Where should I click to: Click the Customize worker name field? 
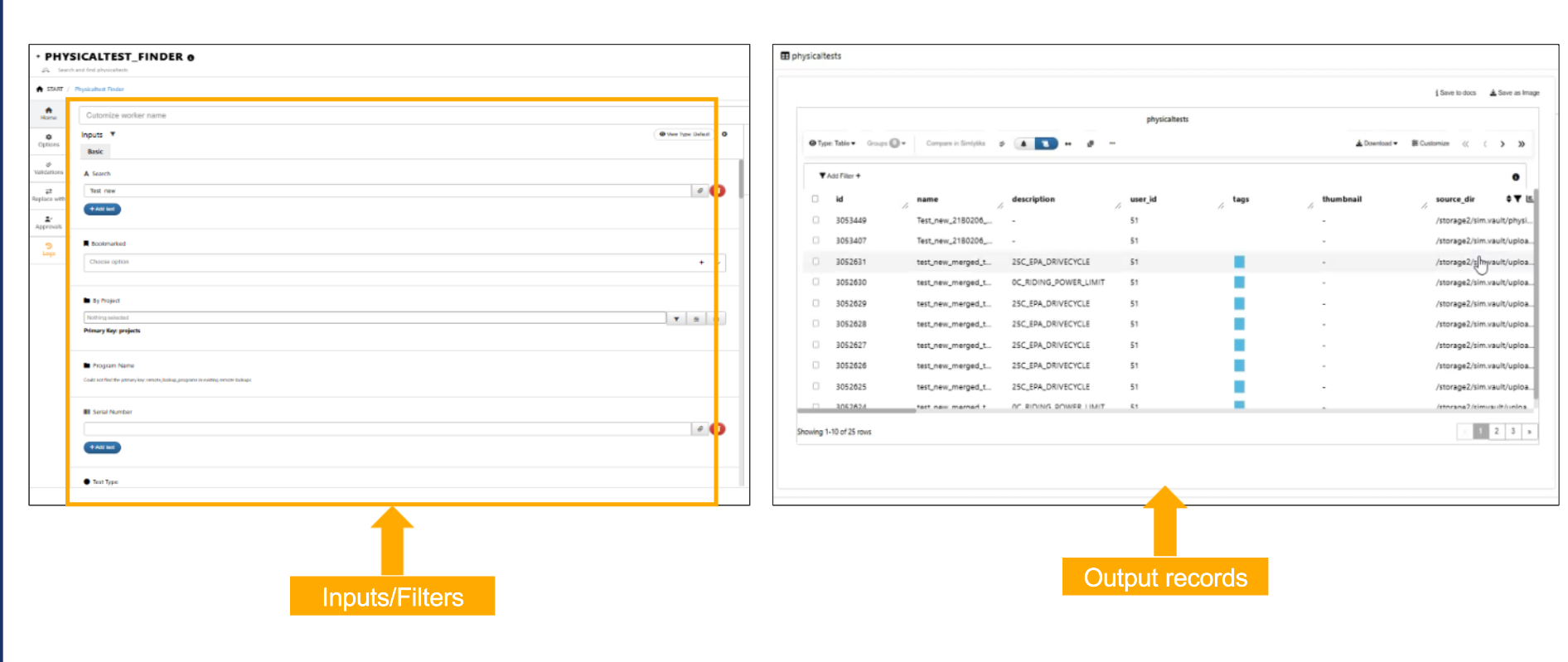398,115
